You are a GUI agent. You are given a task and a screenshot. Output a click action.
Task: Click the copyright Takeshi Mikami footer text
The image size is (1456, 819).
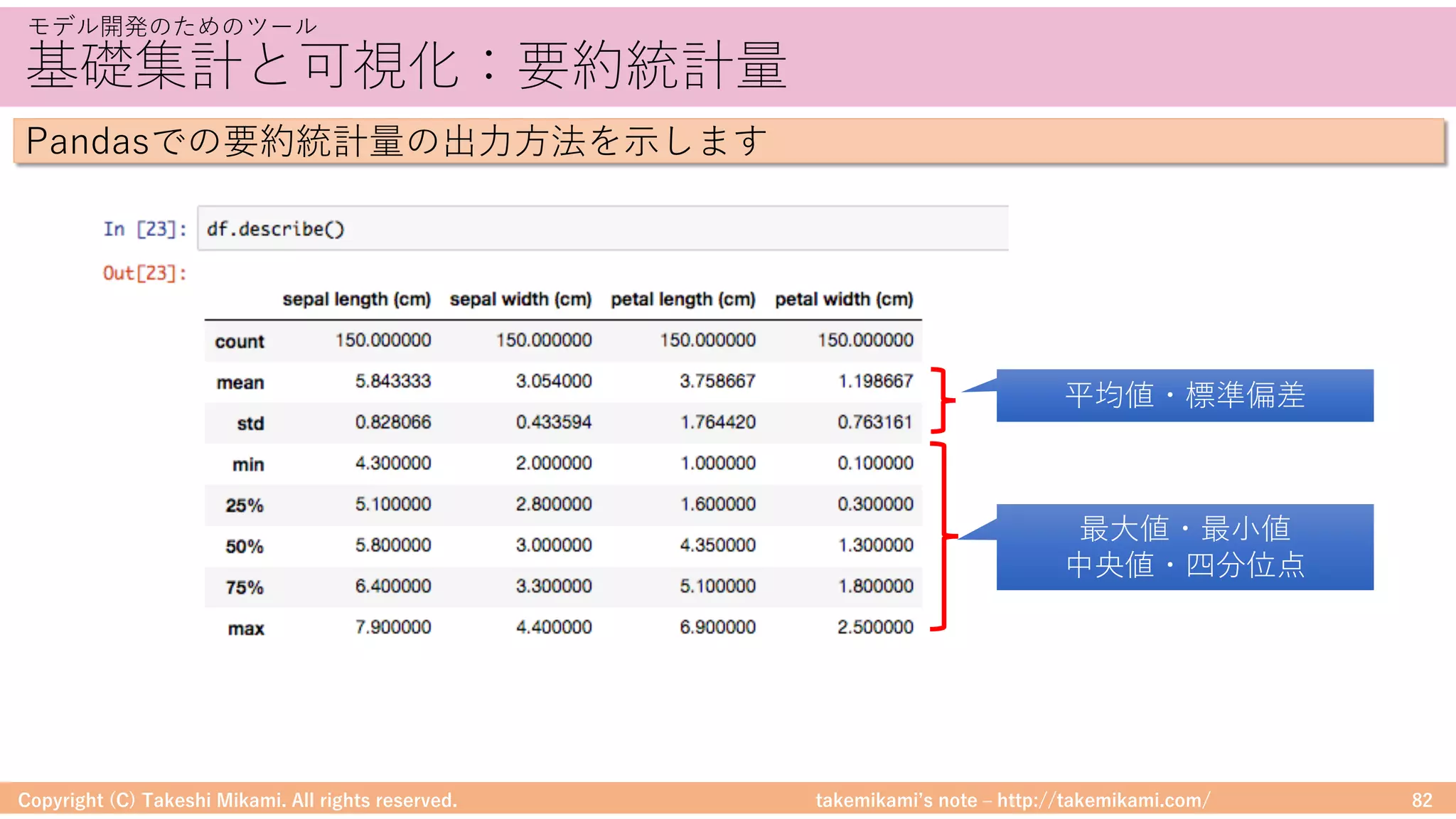[x=237, y=801]
